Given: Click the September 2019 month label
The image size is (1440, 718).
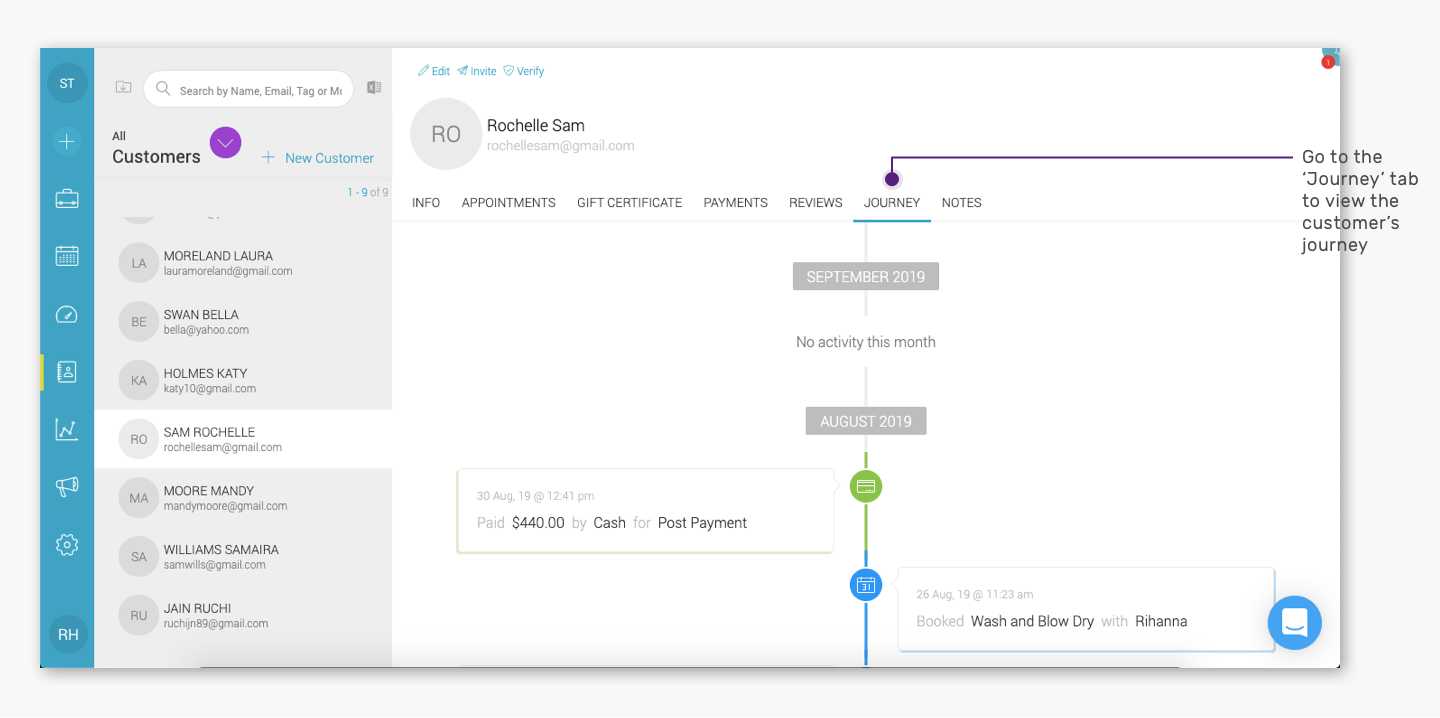Looking at the screenshot, I should [x=866, y=277].
